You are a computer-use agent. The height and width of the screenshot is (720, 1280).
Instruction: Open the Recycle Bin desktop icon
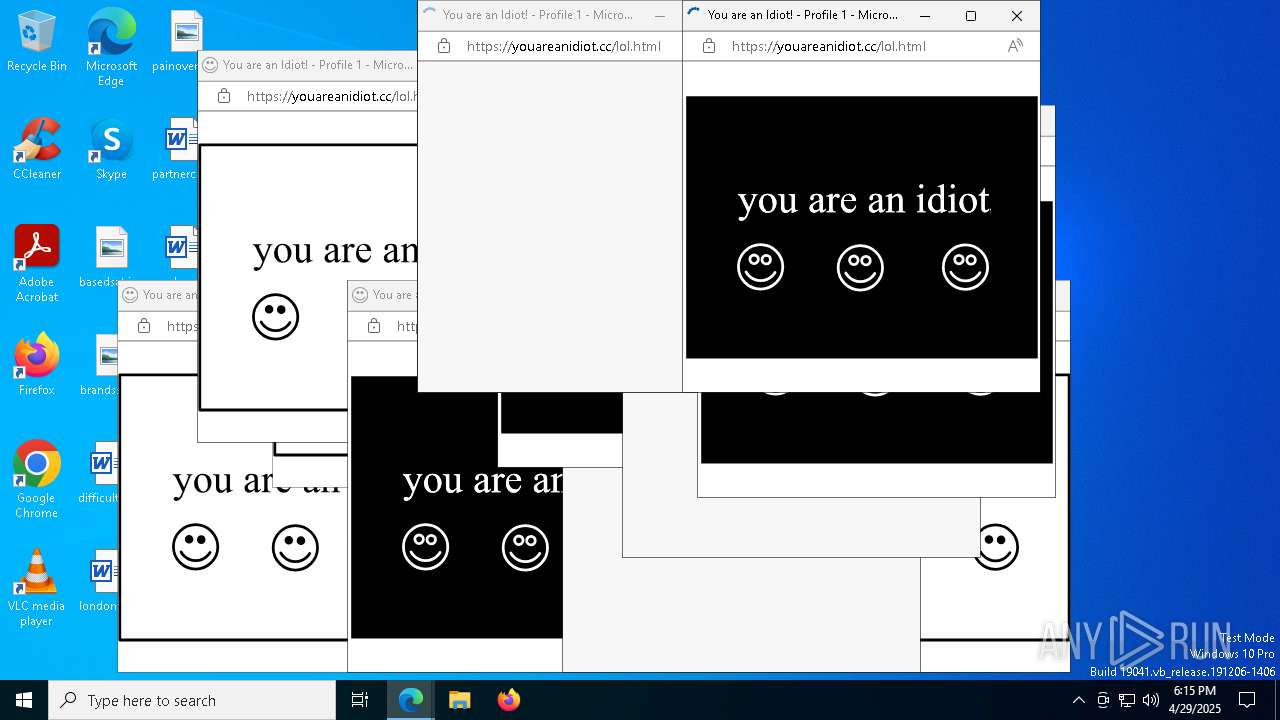click(x=37, y=41)
